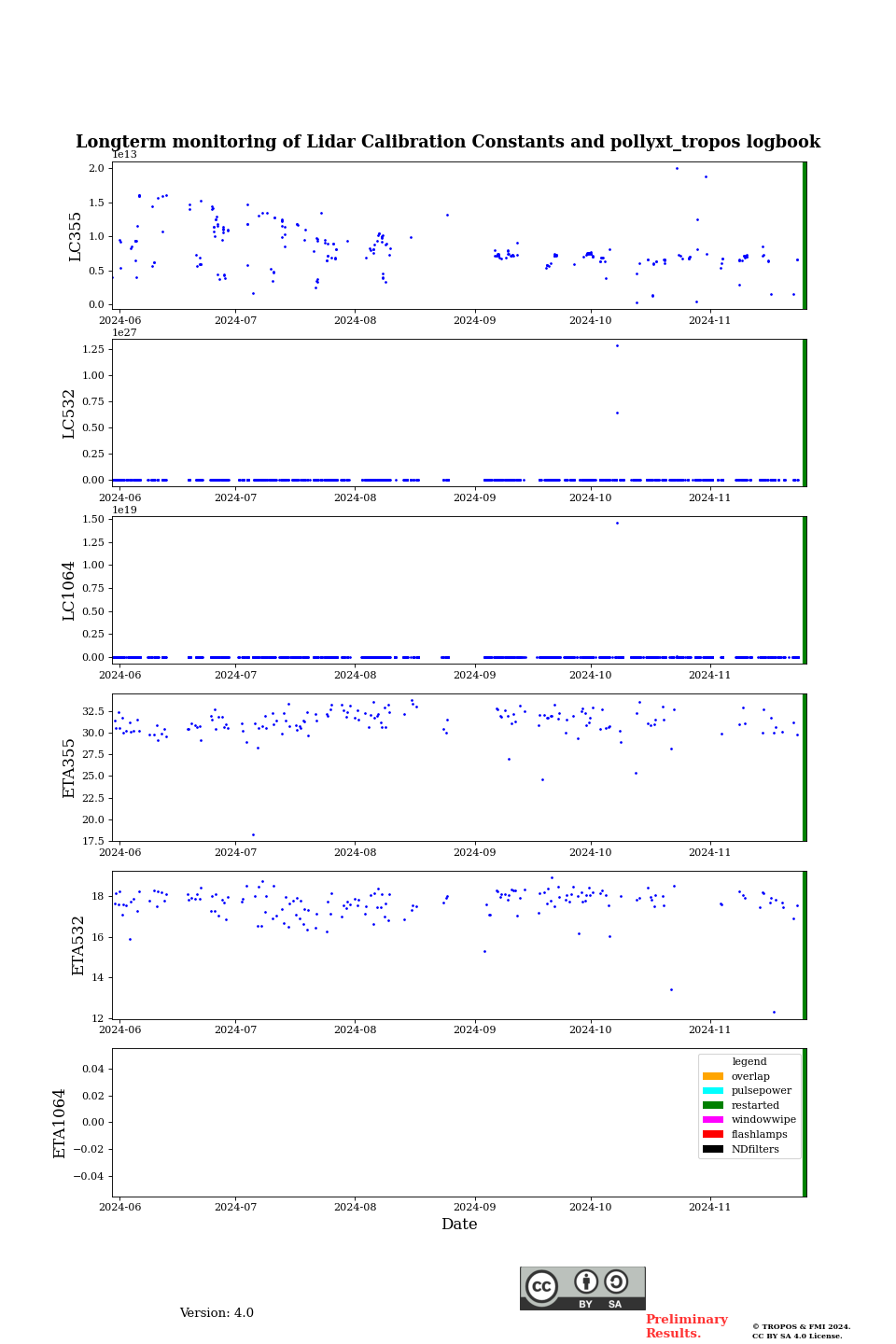Click the share-alike circular arrow icon

[x=616, y=1281]
